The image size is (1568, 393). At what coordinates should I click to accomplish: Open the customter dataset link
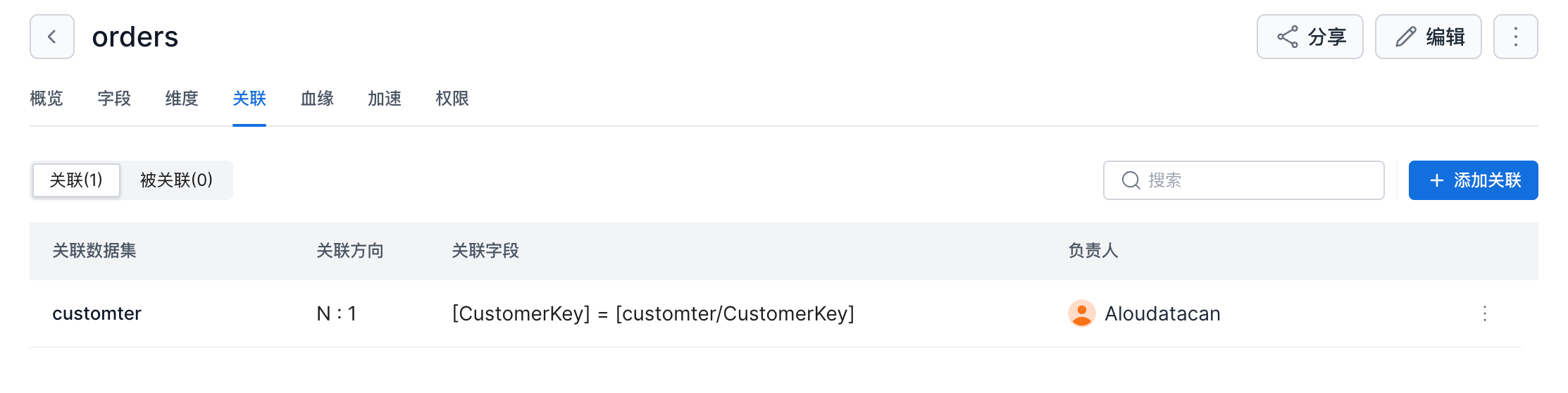coord(97,313)
